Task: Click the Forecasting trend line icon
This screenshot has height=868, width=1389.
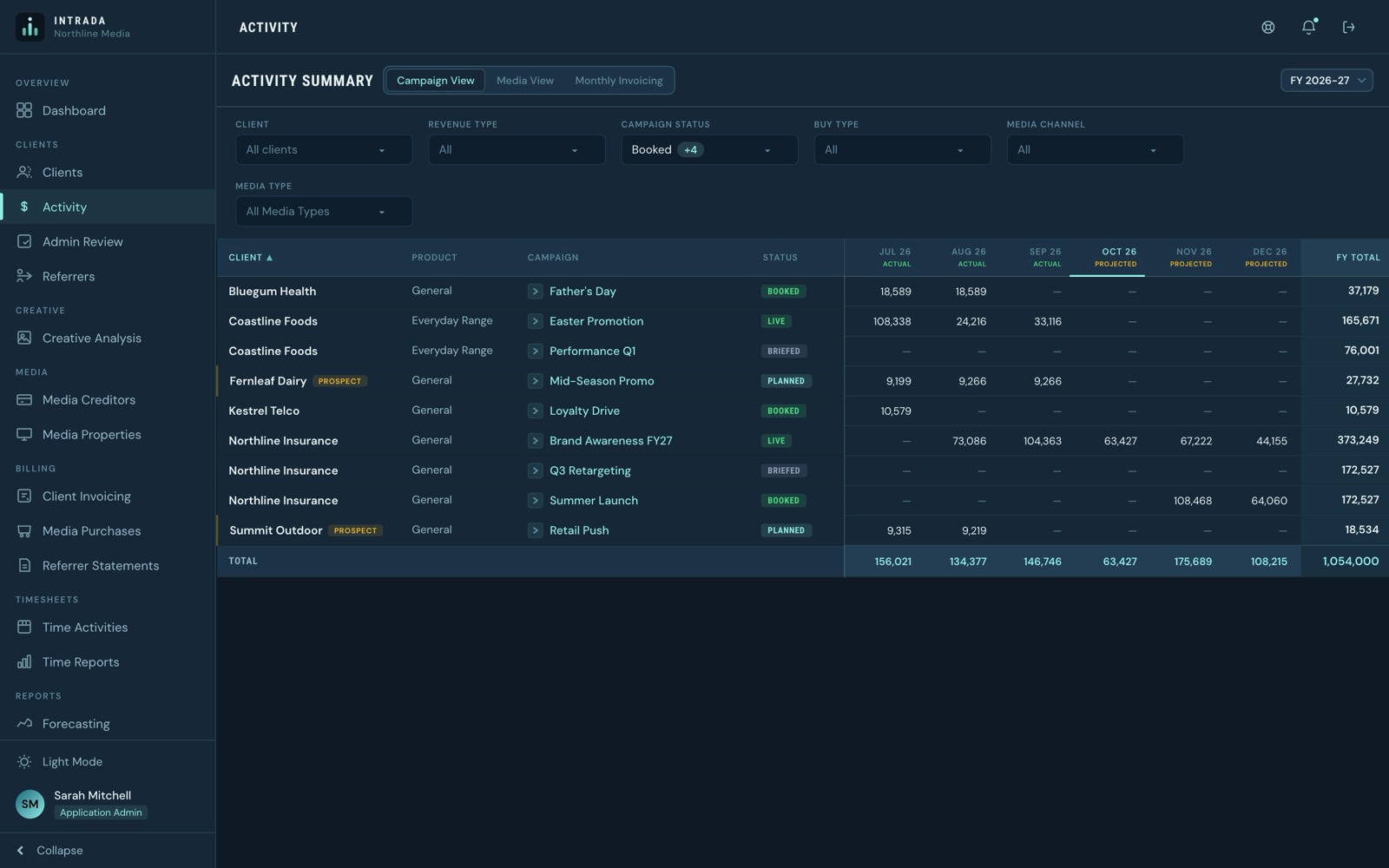Action: (24, 723)
